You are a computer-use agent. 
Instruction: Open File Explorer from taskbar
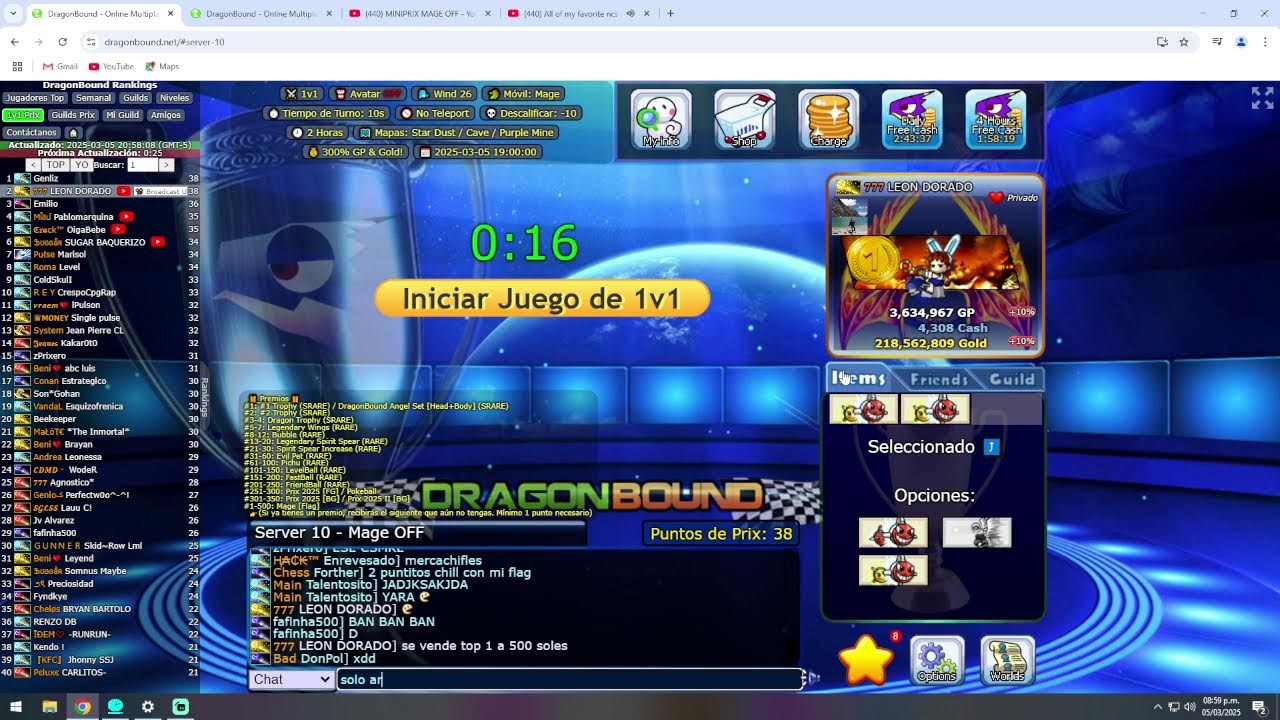click(49, 707)
